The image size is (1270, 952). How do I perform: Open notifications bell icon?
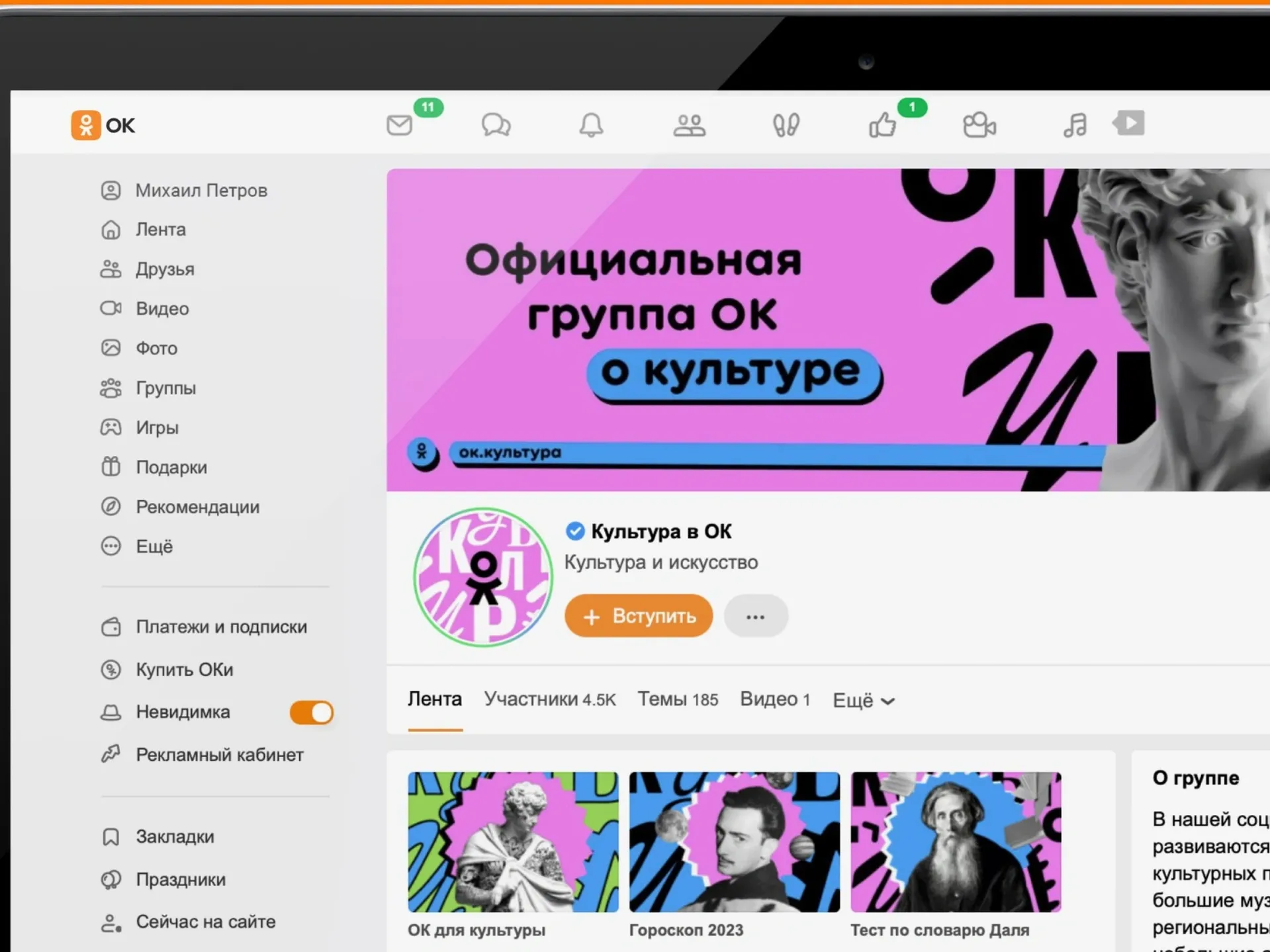[591, 124]
